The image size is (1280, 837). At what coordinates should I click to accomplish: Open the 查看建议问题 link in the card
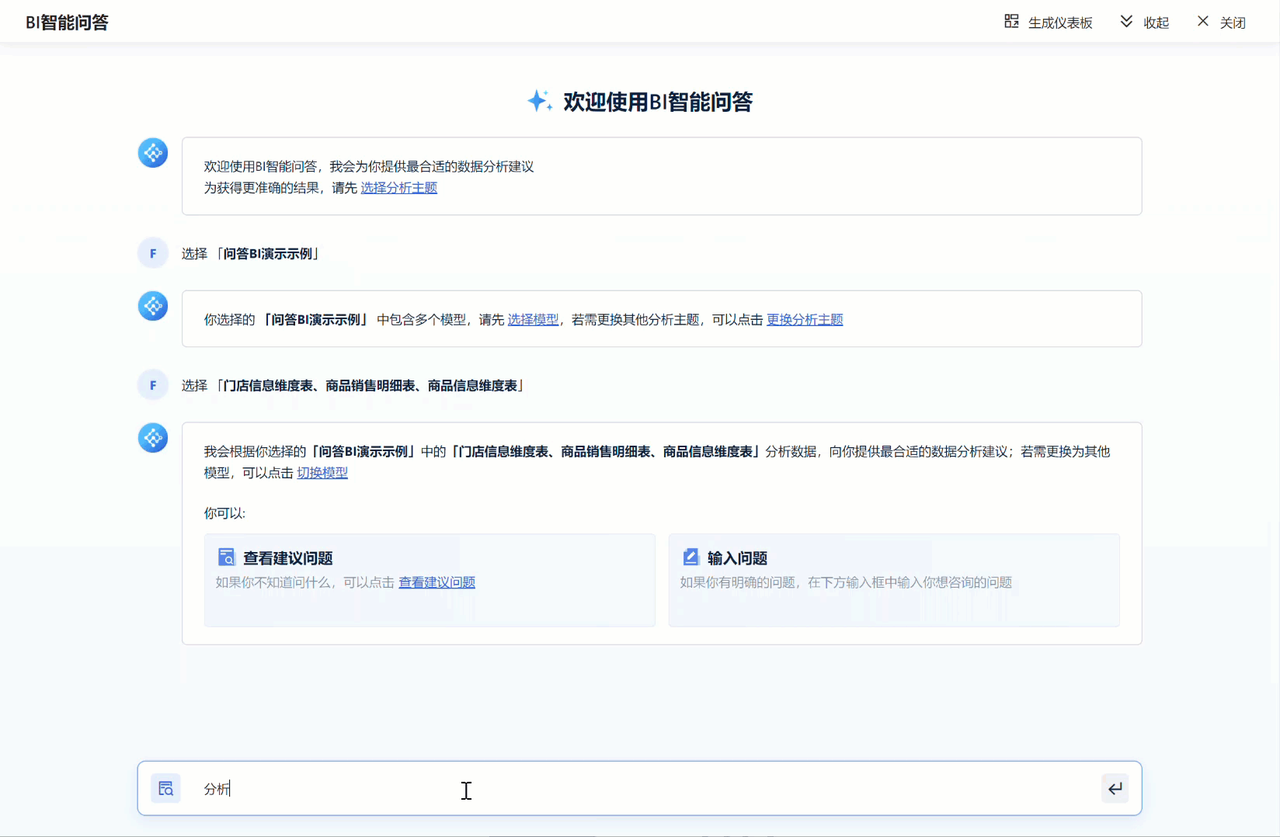click(x=437, y=582)
